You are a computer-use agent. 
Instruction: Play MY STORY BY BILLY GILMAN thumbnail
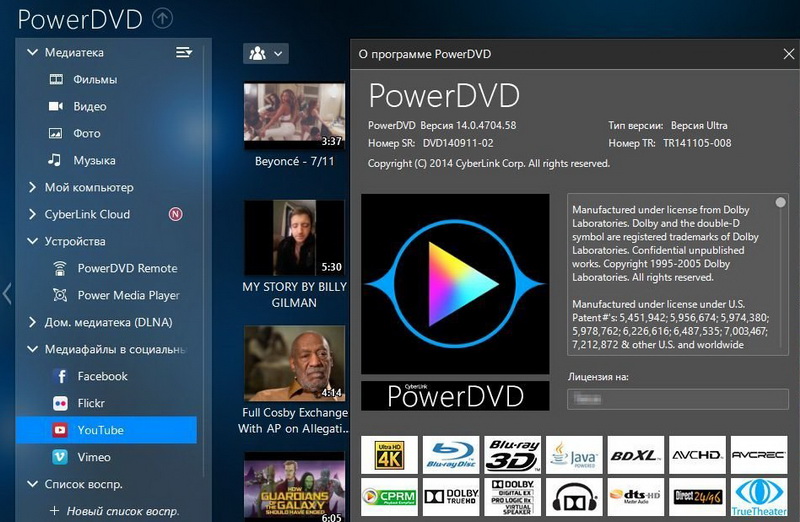[x=294, y=238]
